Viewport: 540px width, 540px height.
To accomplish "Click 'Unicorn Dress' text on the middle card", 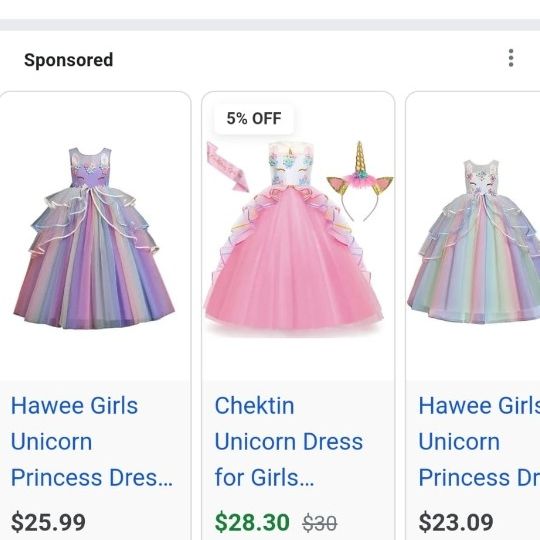I will point(289,442).
